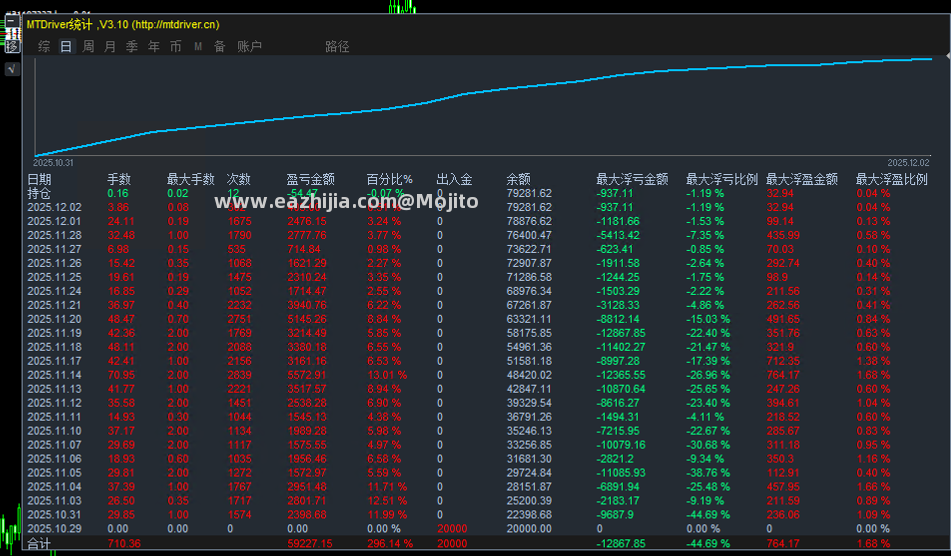951x556 pixels.
Task: Click the 日期 column header
Action: 39,179
